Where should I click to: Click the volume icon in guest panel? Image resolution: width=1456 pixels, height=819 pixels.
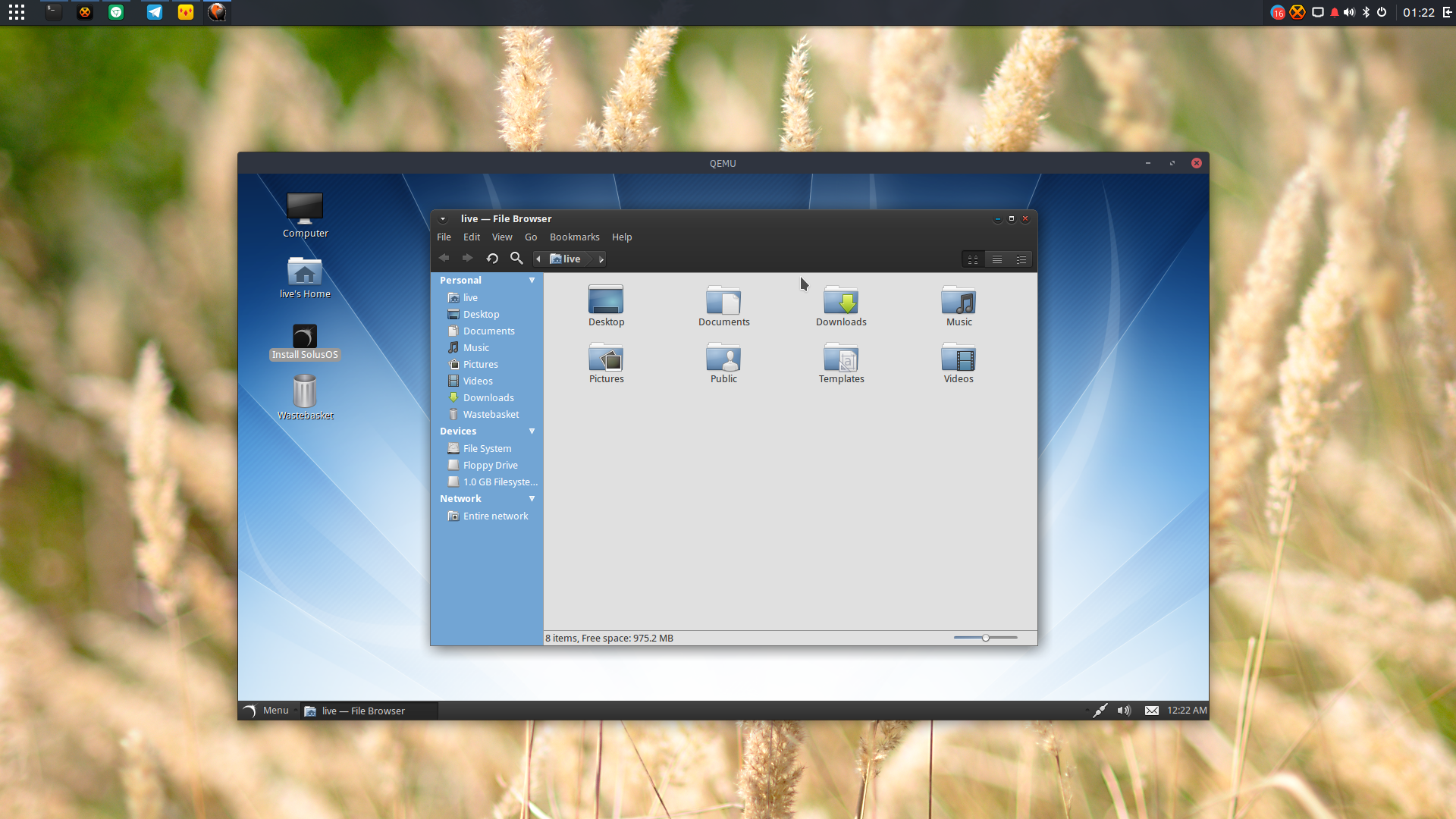(x=1124, y=711)
